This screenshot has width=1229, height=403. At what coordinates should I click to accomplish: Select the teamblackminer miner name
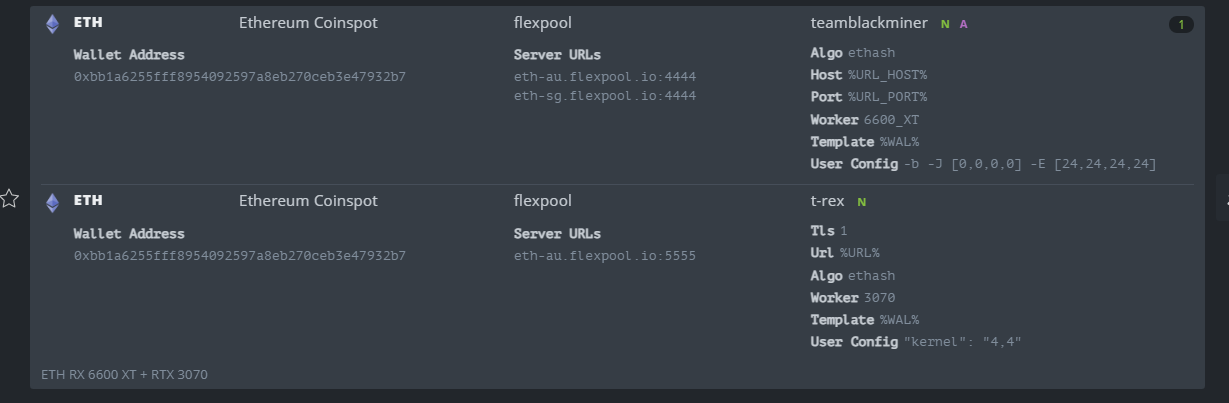click(x=869, y=23)
